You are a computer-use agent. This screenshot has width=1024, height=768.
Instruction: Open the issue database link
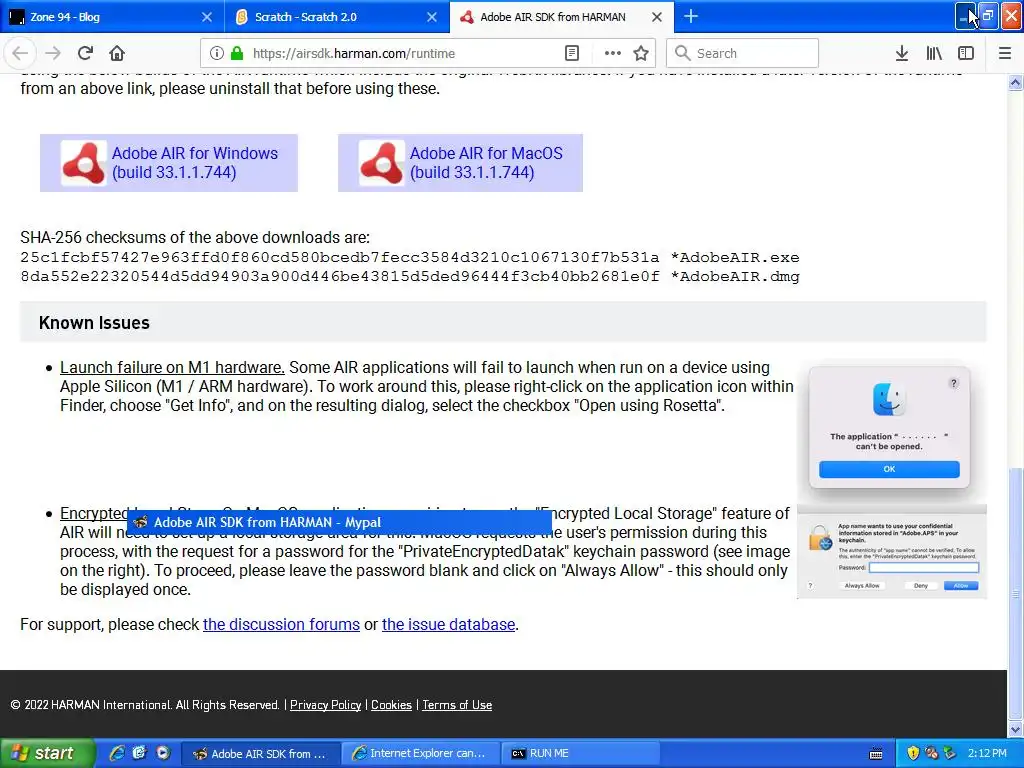click(x=448, y=624)
